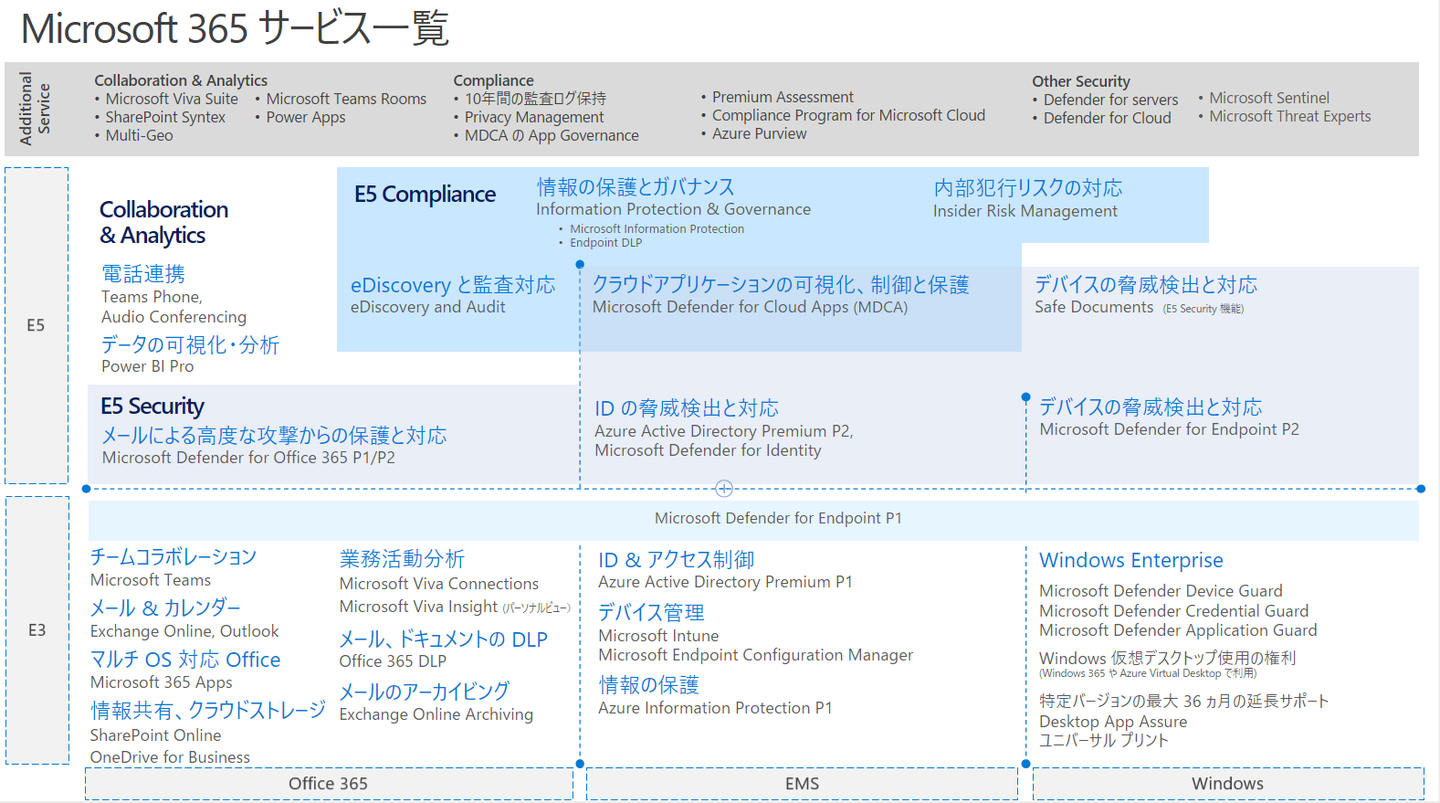
Task: Select the "メールのアーカイビング" heading
Action: coord(424,691)
